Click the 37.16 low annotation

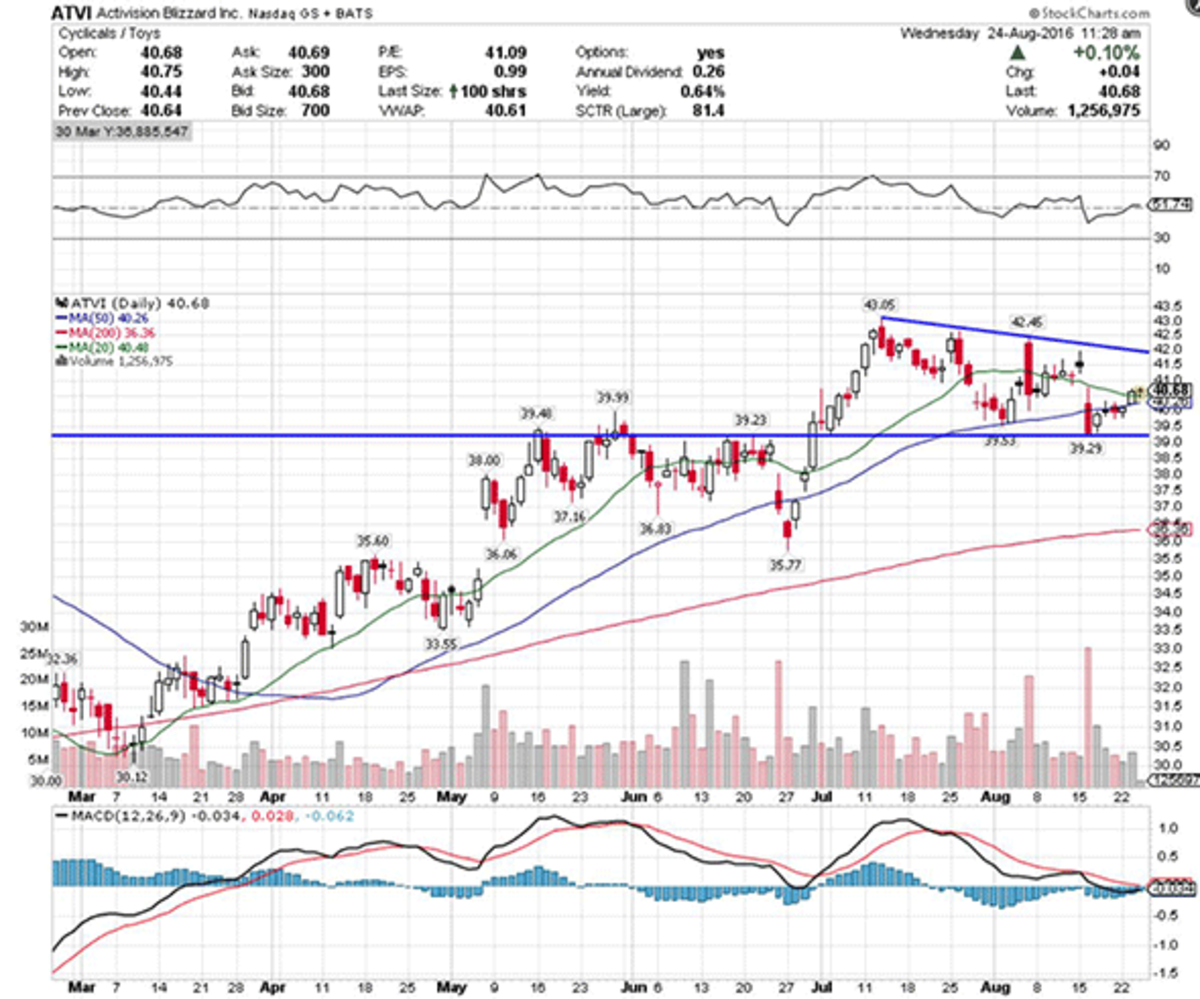pyautogui.click(x=570, y=516)
